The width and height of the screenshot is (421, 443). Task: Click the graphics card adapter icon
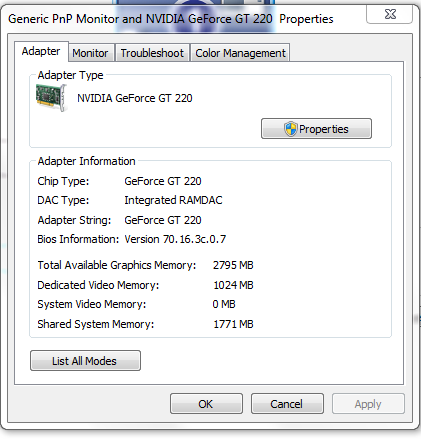tap(52, 98)
